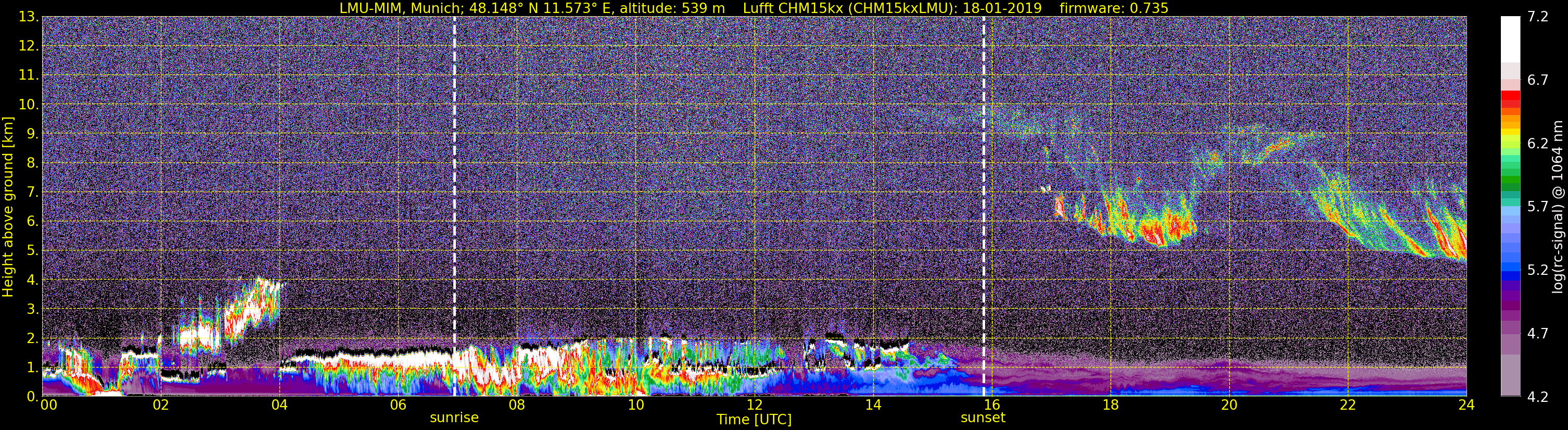Click the time axis tick label 04
This screenshot has width=1568, height=430.
[279, 405]
